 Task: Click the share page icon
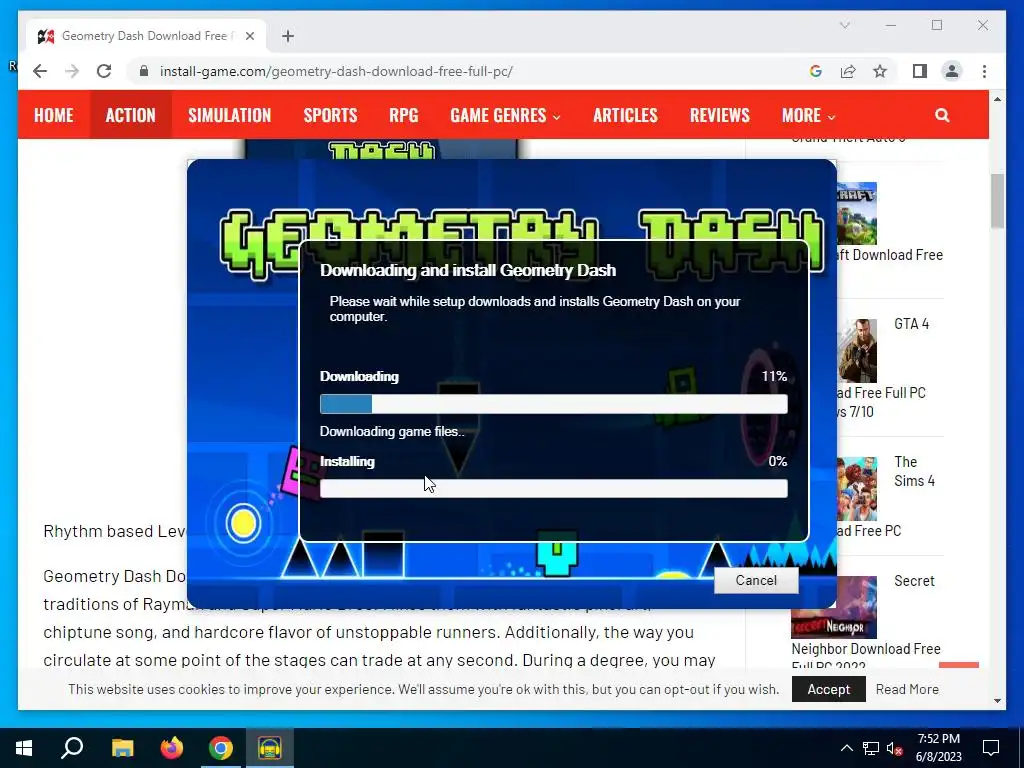click(x=848, y=71)
